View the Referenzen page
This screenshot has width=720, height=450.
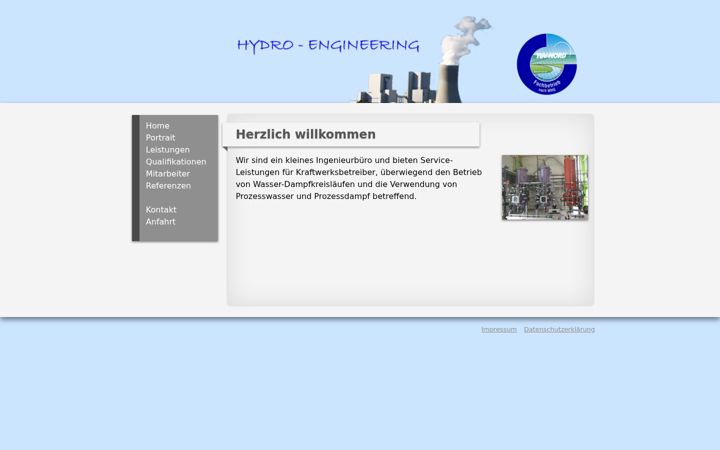click(x=168, y=186)
